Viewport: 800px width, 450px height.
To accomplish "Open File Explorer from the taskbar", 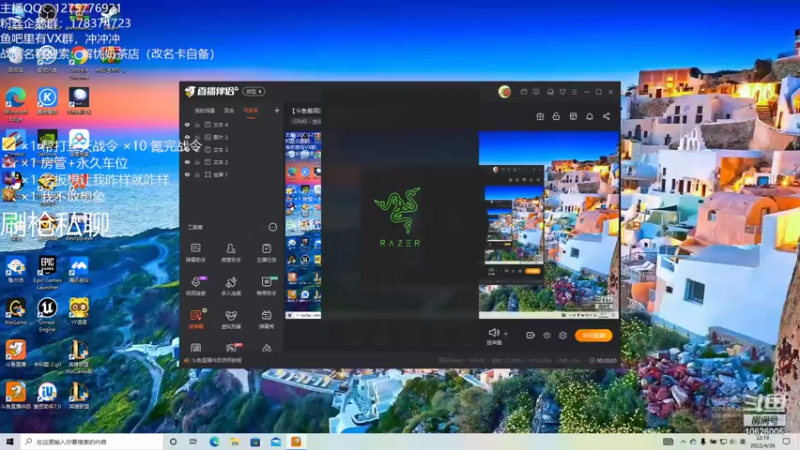I will pos(234,442).
